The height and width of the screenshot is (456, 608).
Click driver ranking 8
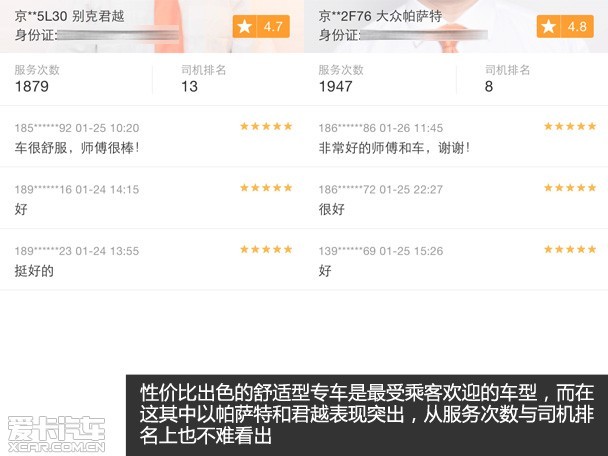[x=489, y=86]
